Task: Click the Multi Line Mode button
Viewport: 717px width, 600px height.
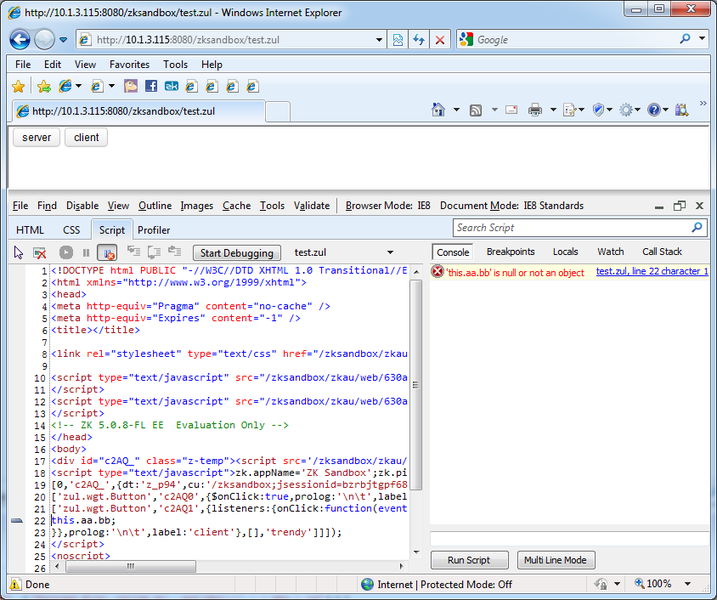Action: coord(556,560)
